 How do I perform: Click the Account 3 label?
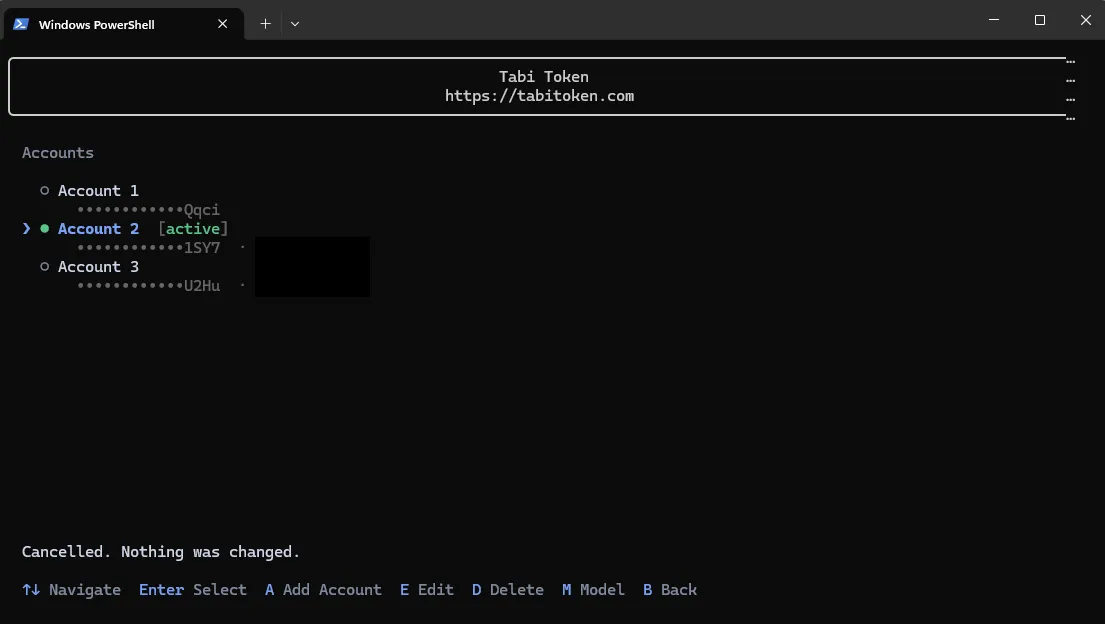[98, 267]
